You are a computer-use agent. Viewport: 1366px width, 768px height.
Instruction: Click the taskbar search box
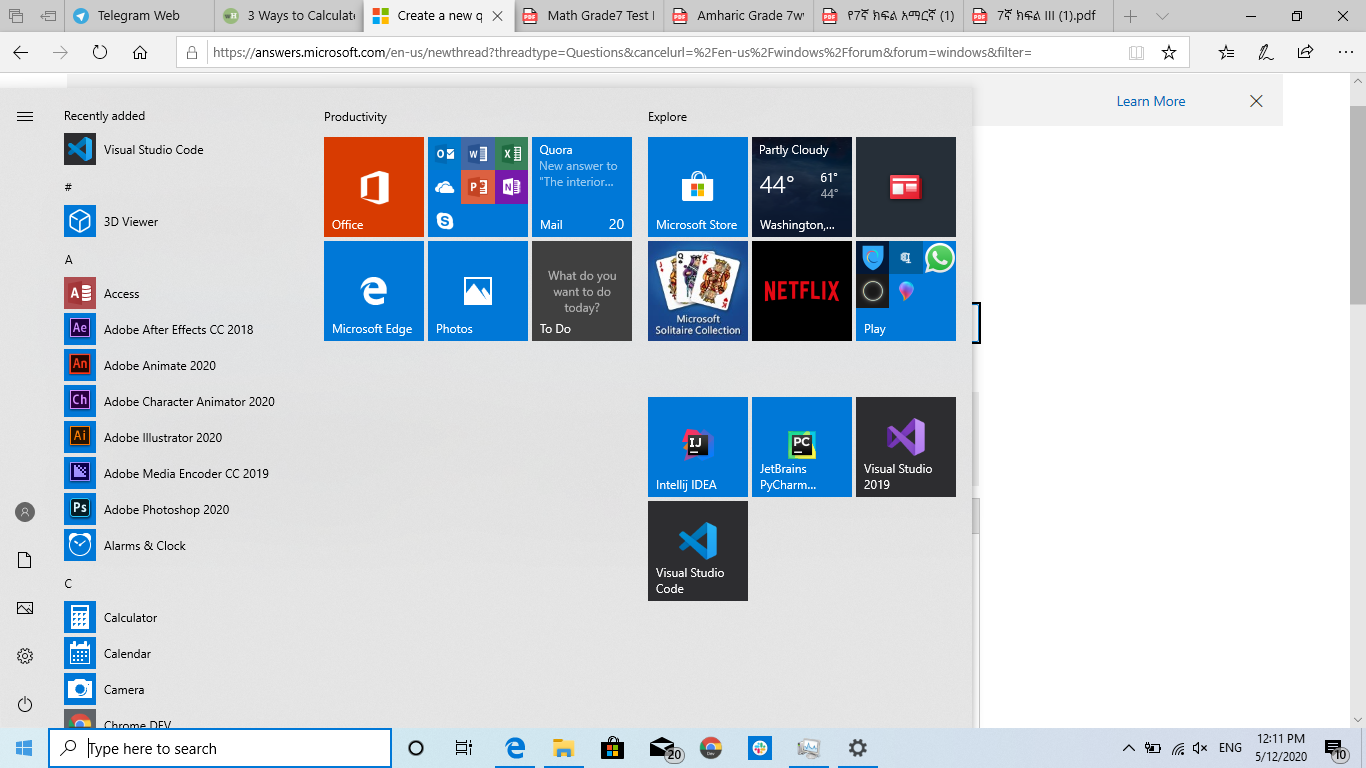point(220,748)
